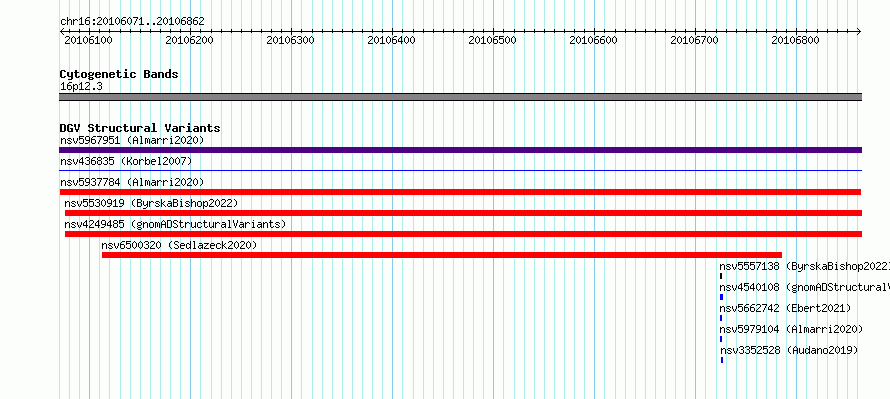Click the blue nsv4540108 variant marker

coord(721,297)
